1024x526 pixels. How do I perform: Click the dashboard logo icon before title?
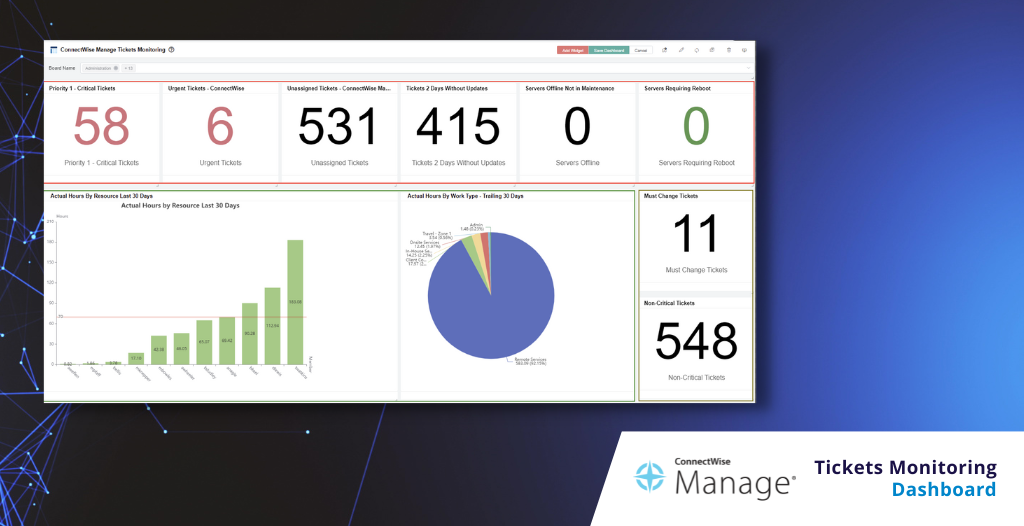(54, 50)
